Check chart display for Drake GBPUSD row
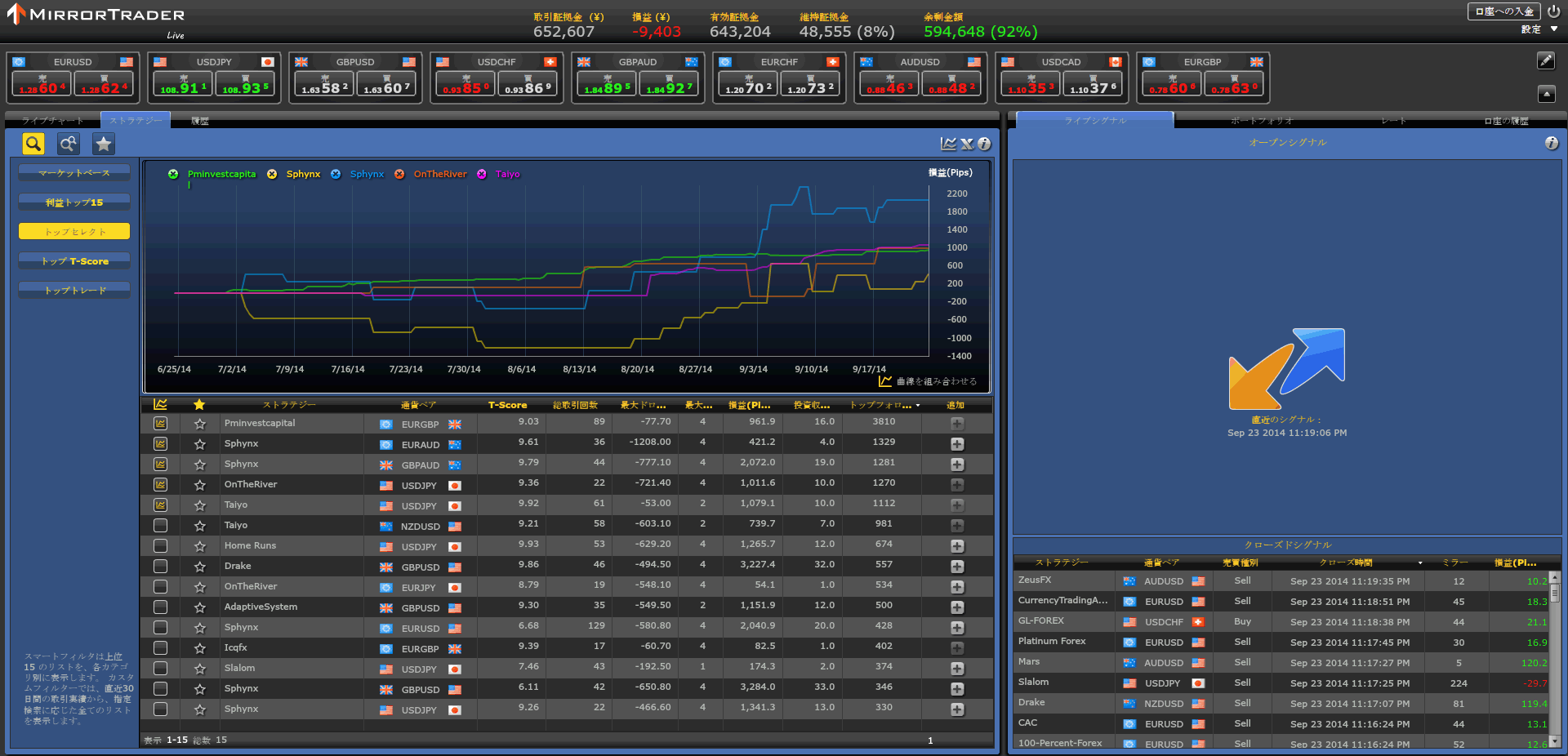The width and height of the screenshot is (1568, 756). click(x=160, y=567)
